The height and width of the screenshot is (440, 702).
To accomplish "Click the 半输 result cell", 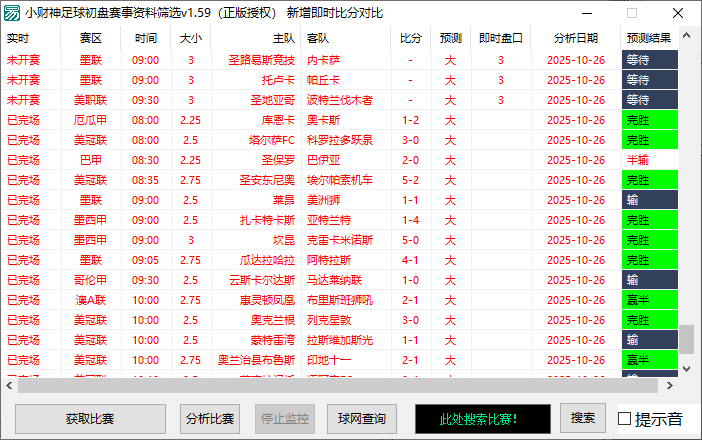I will pos(648,160).
